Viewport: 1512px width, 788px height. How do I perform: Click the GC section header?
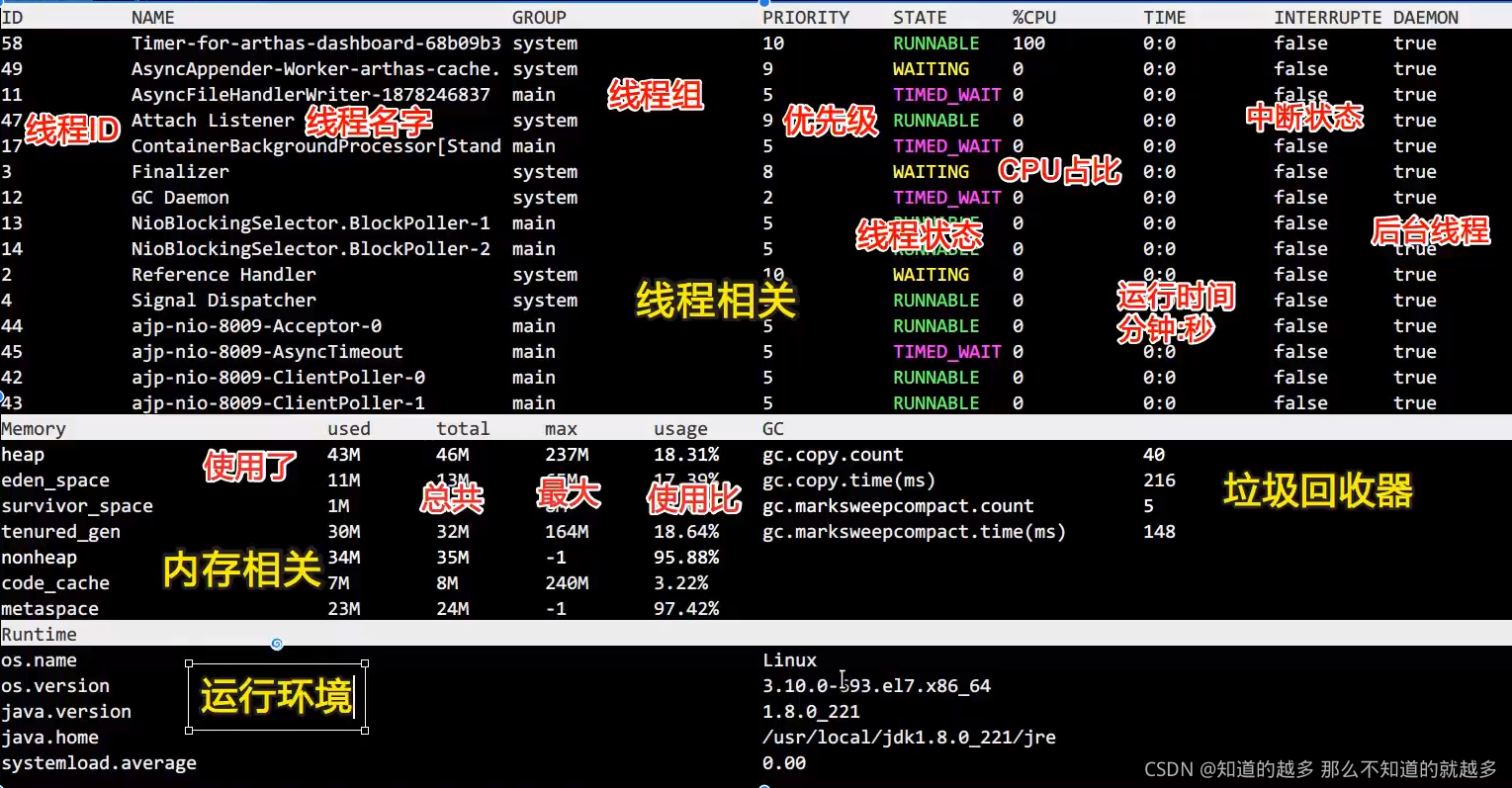[773, 429]
